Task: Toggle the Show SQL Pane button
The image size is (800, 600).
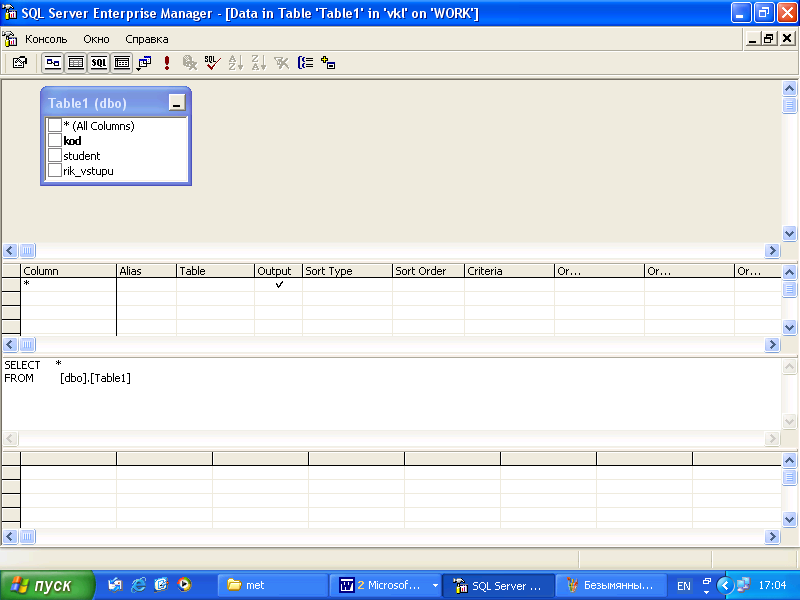Action: coord(99,63)
